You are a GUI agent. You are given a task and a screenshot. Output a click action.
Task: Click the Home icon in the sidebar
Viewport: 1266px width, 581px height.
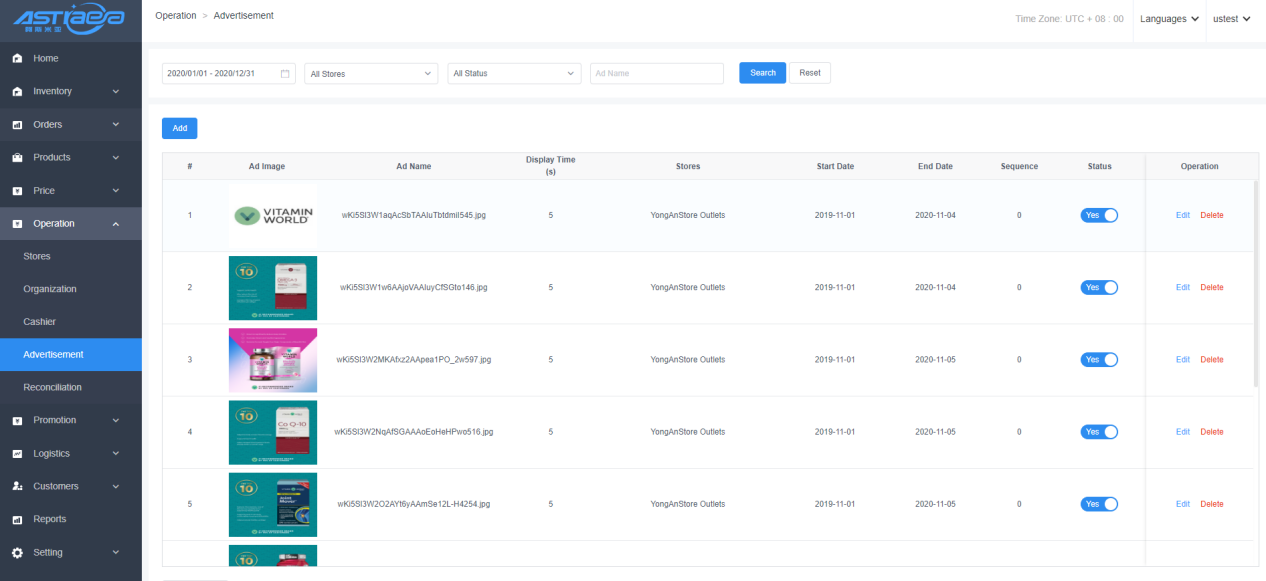17,59
